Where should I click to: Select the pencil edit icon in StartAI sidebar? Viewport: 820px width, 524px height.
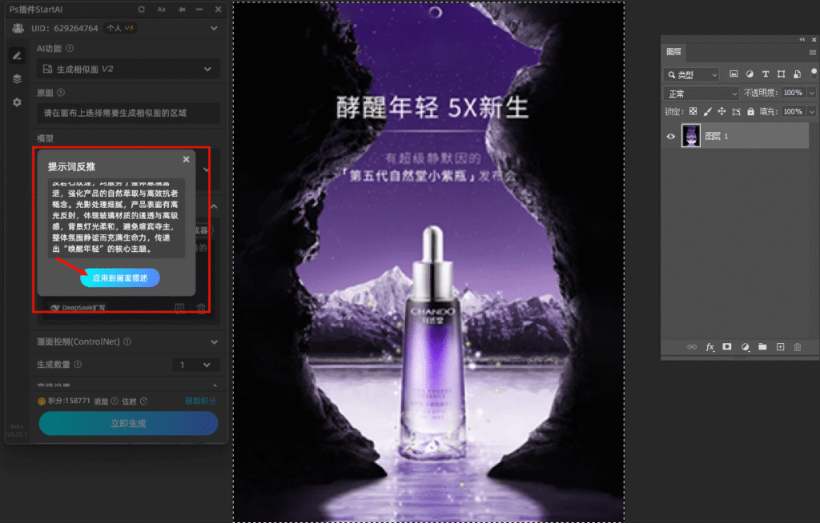tap(17, 55)
